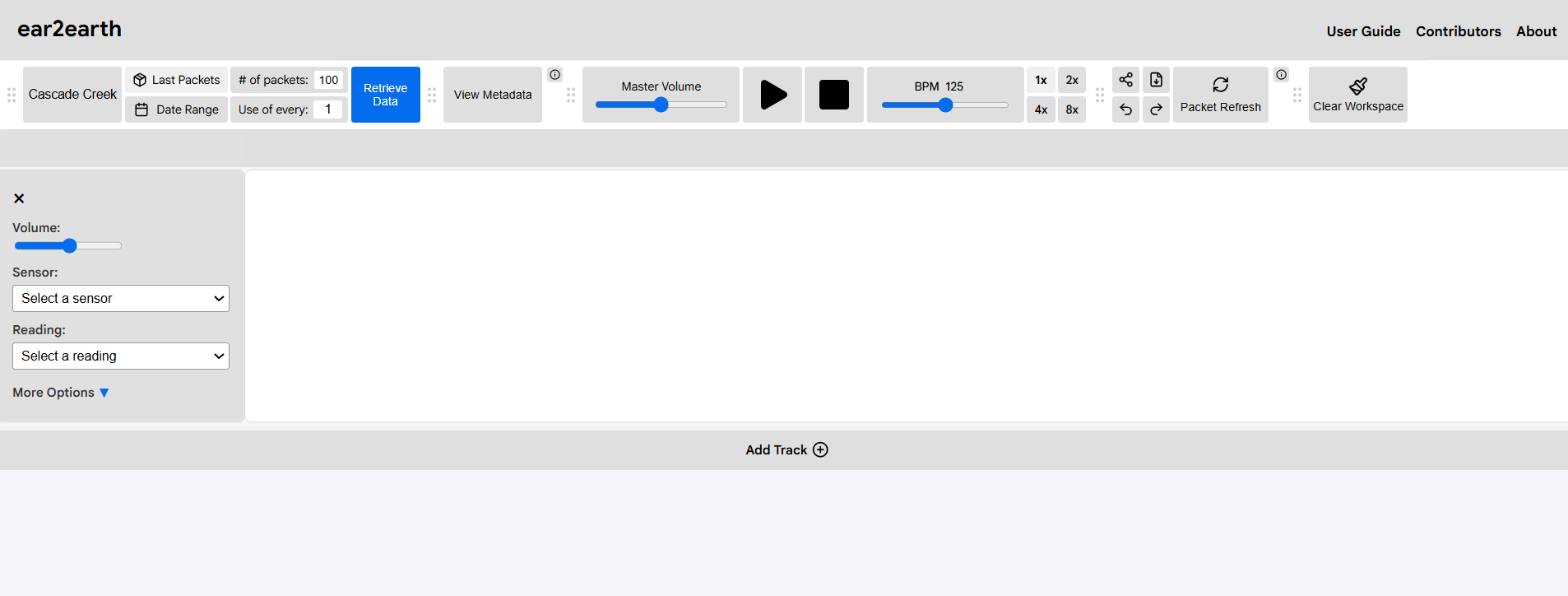Clear the workspace with the brush button
Screen dimensions: 1568x596
pyautogui.click(x=1357, y=95)
